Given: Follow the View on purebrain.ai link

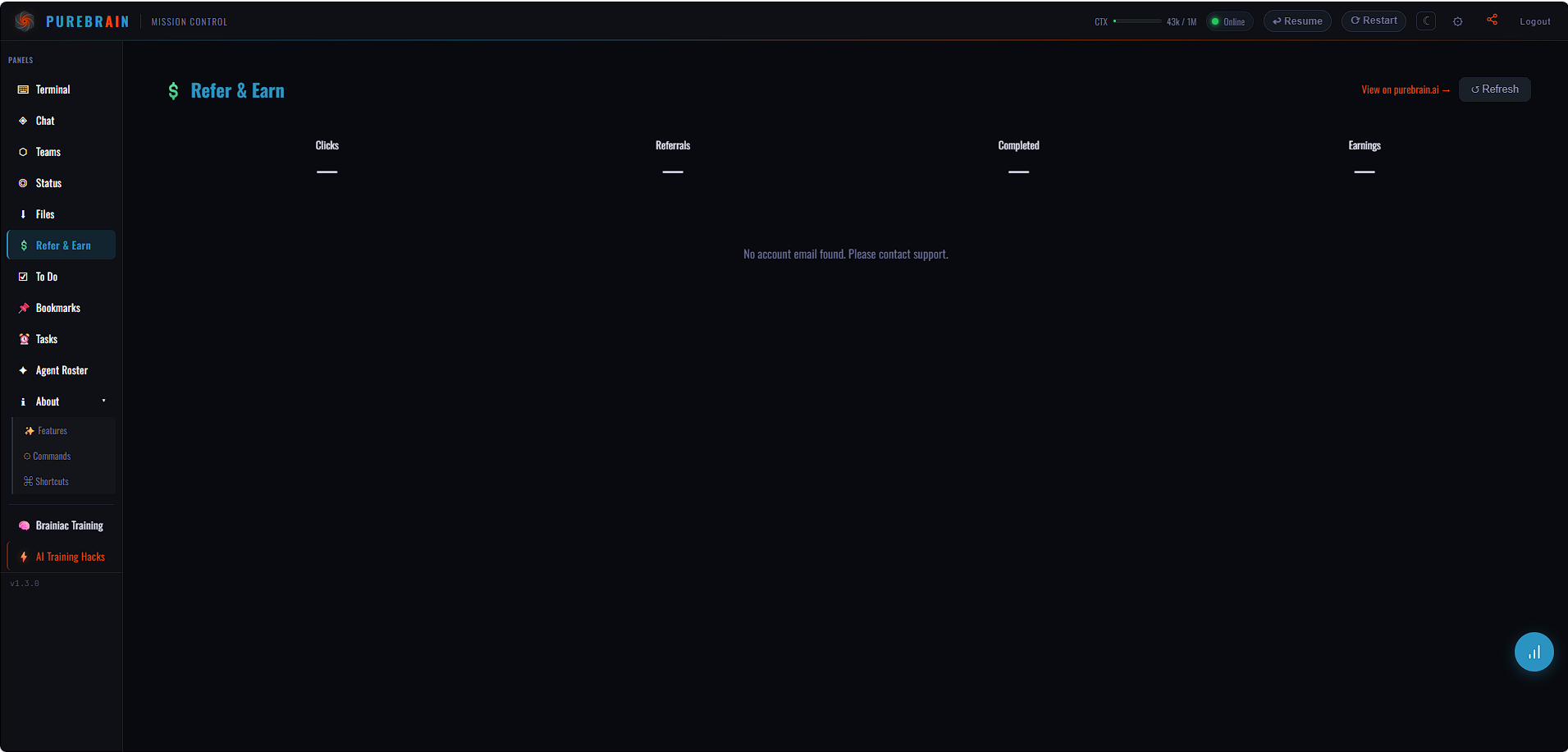Looking at the screenshot, I should pyautogui.click(x=1406, y=89).
